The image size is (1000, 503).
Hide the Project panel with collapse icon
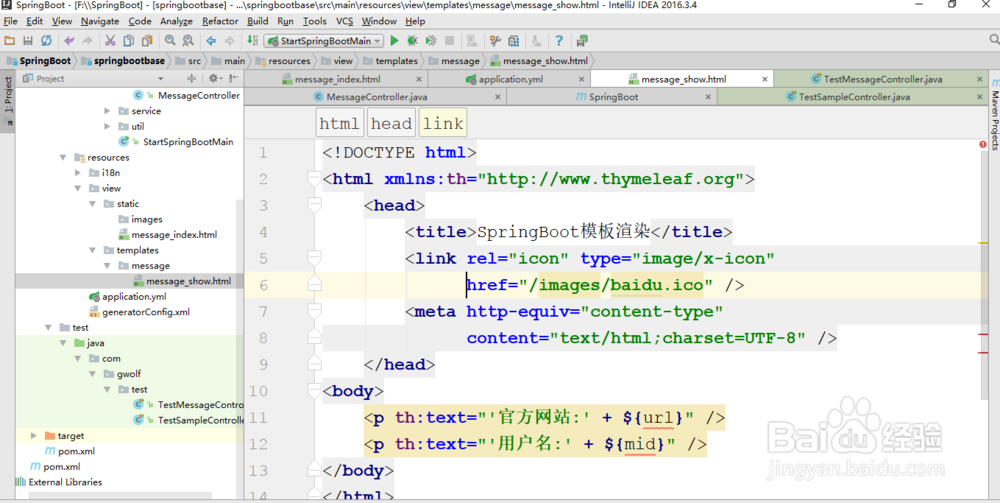(x=234, y=78)
